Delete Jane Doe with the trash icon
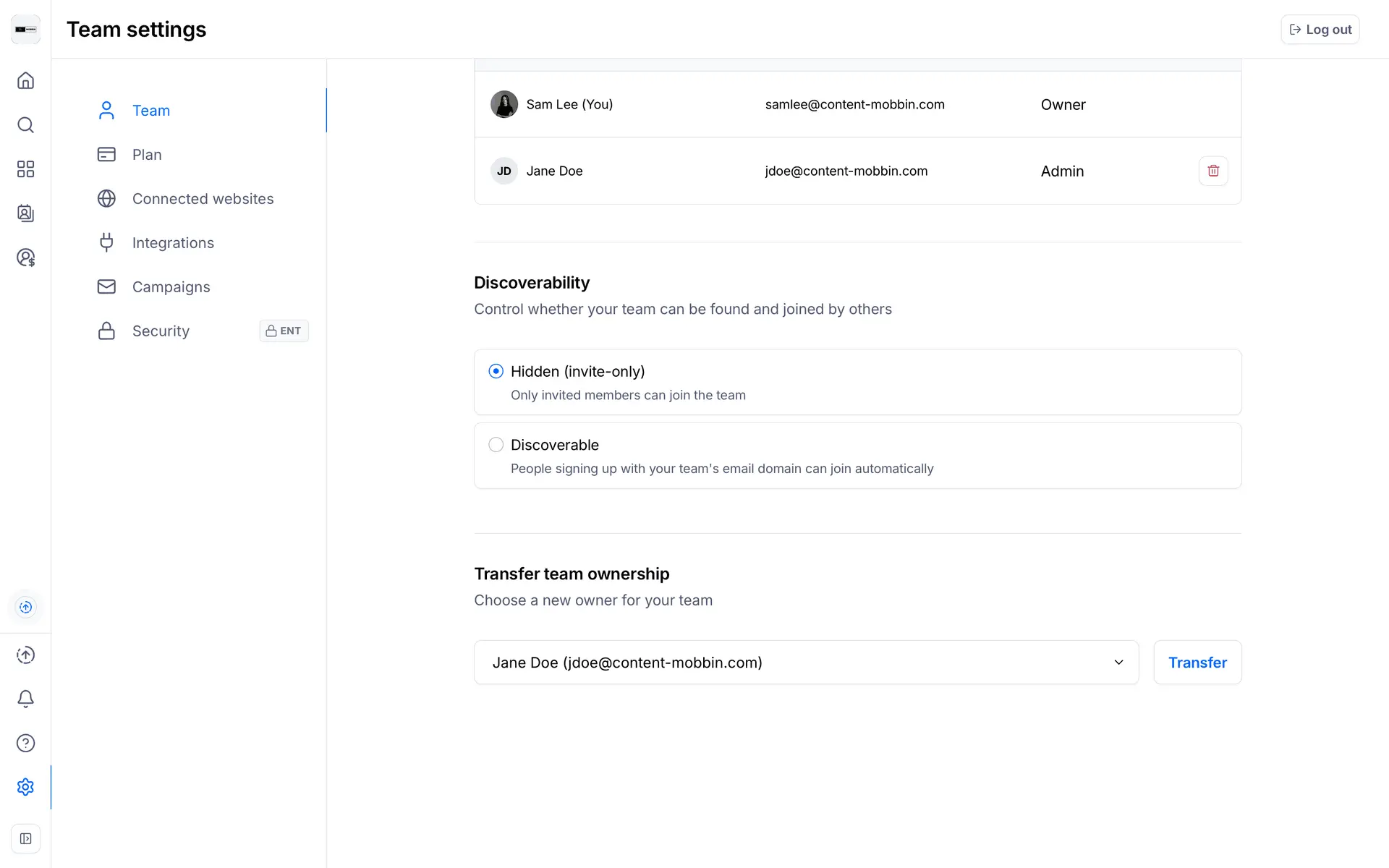 (x=1213, y=171)
